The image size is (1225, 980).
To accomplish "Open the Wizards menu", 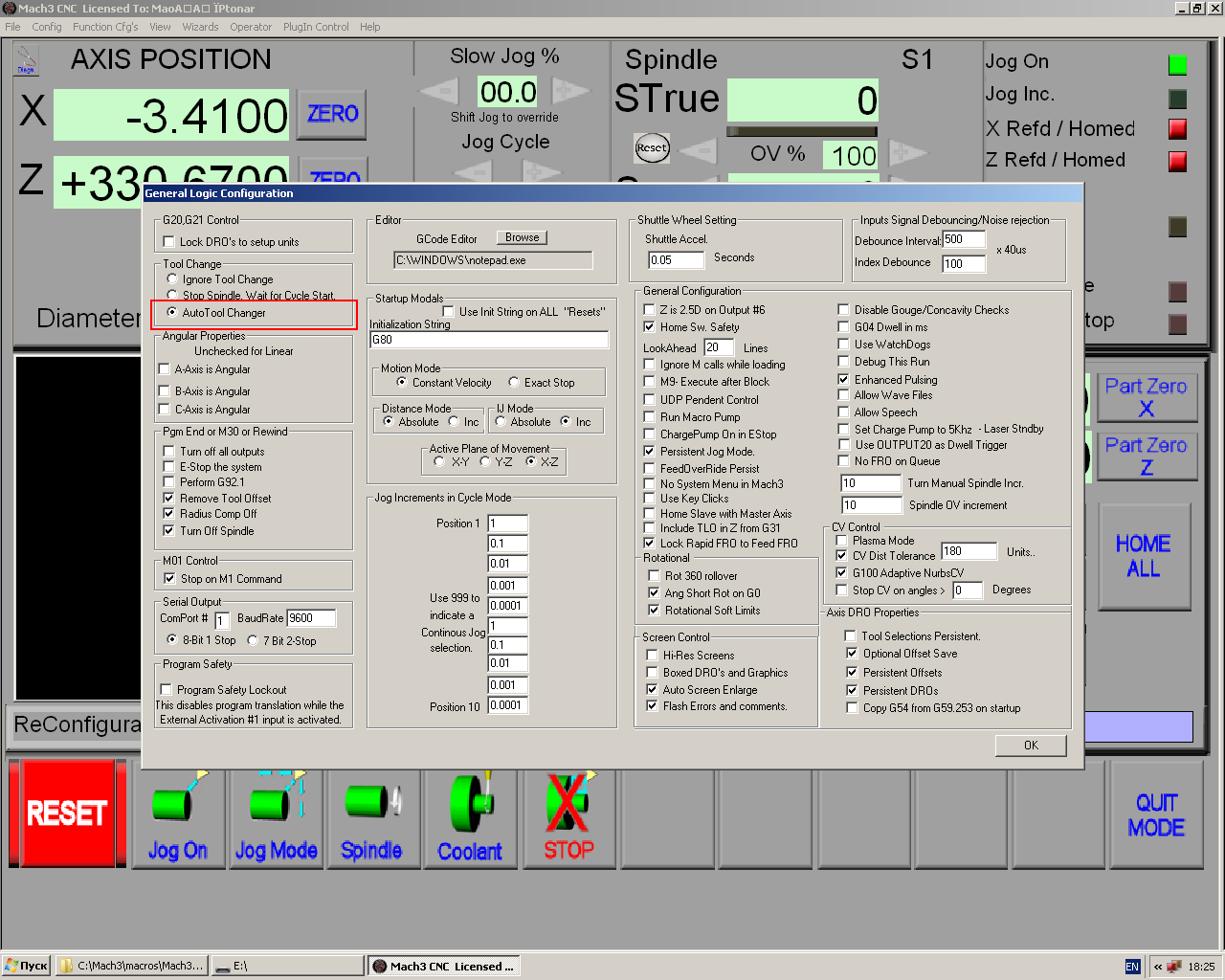I will click(200, 27).
